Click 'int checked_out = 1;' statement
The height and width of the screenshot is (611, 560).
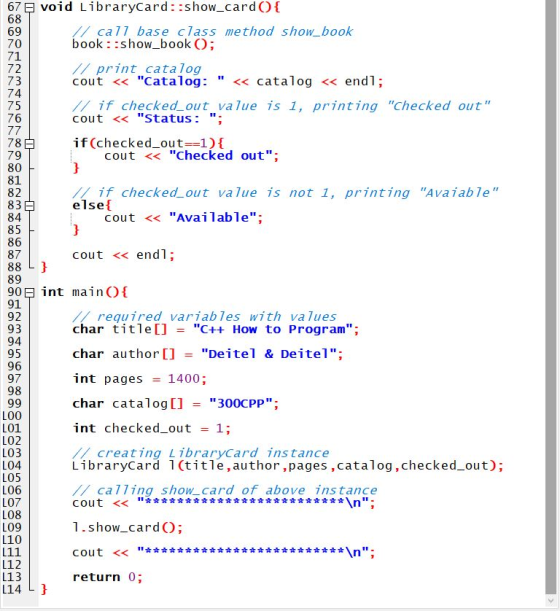[x=152, y=429]
